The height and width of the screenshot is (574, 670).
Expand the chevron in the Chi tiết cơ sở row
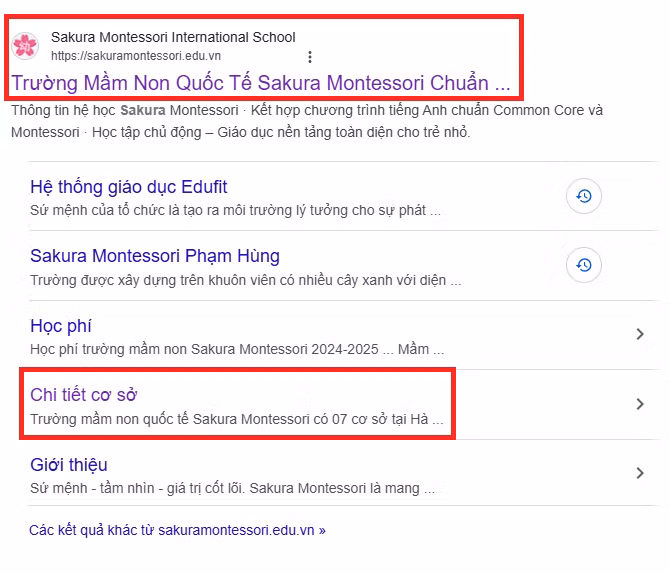click(640, 404)
